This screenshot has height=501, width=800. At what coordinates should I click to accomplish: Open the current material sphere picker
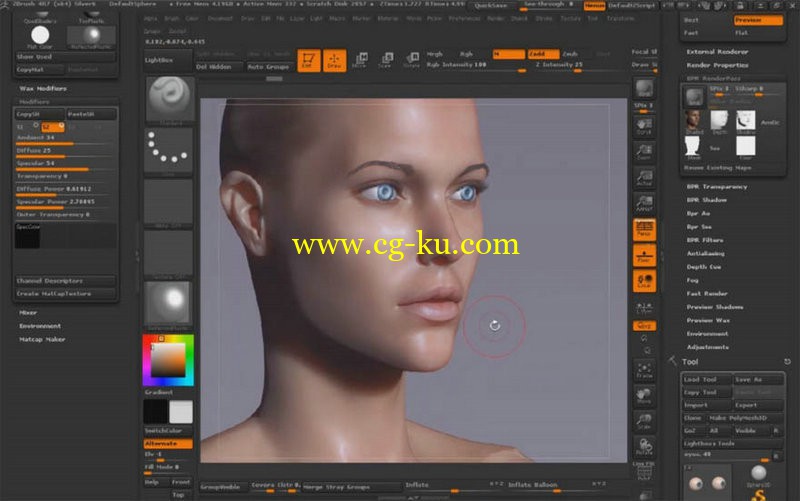[169, 305]
